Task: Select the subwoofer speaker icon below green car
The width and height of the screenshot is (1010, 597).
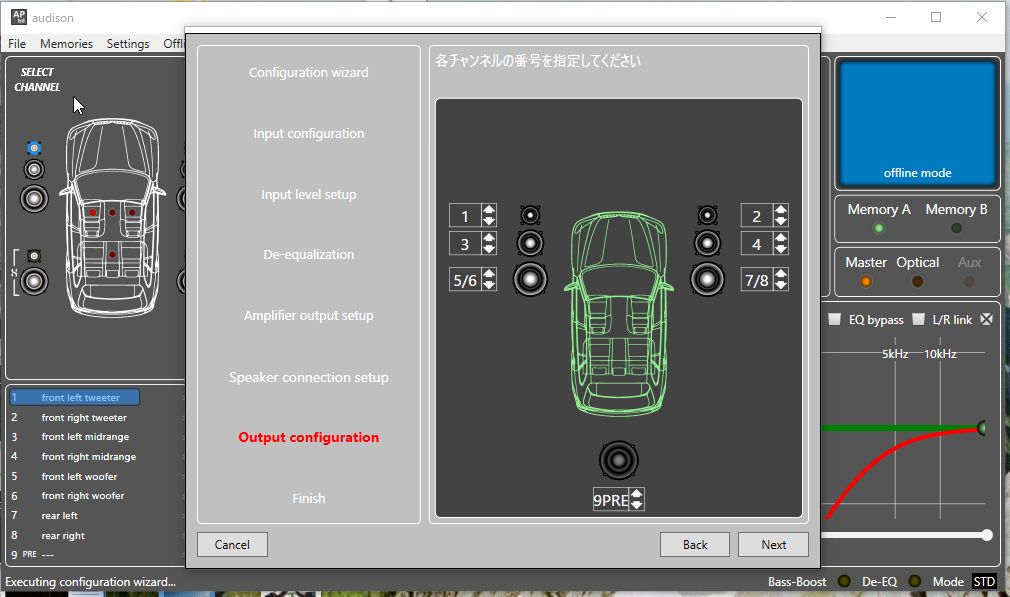Action: [618, 460]
